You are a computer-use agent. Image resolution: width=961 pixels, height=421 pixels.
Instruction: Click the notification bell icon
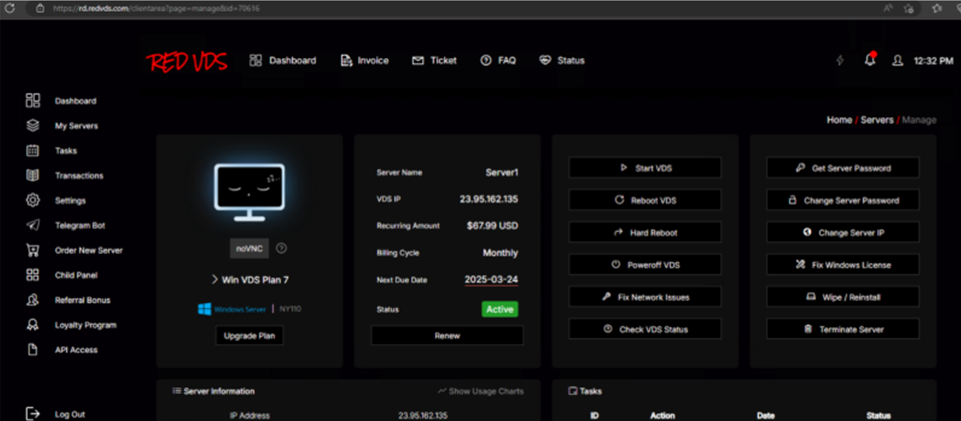coord(869,60)
